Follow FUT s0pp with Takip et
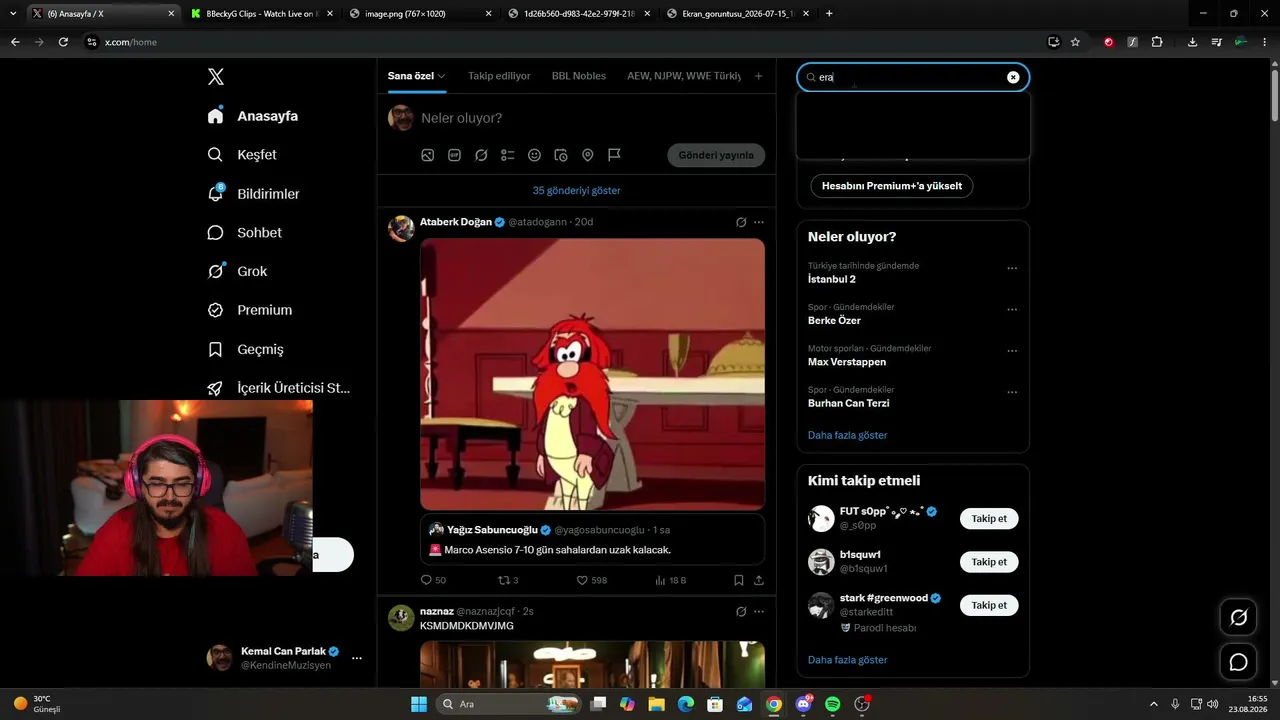Screen dimensions: 1280x720 989,518
